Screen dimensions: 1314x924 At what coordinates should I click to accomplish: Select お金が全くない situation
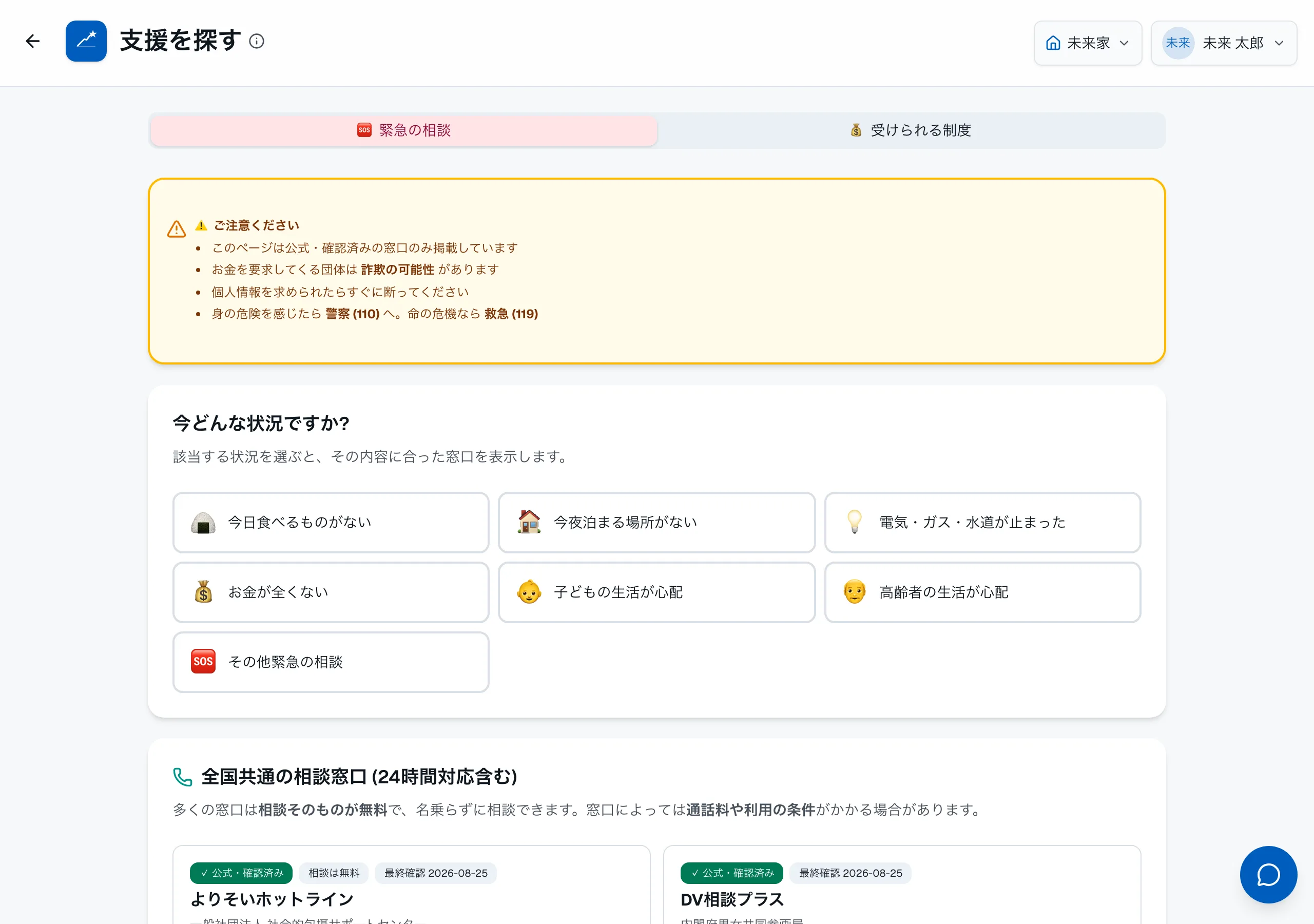click(x=331, y=592)
